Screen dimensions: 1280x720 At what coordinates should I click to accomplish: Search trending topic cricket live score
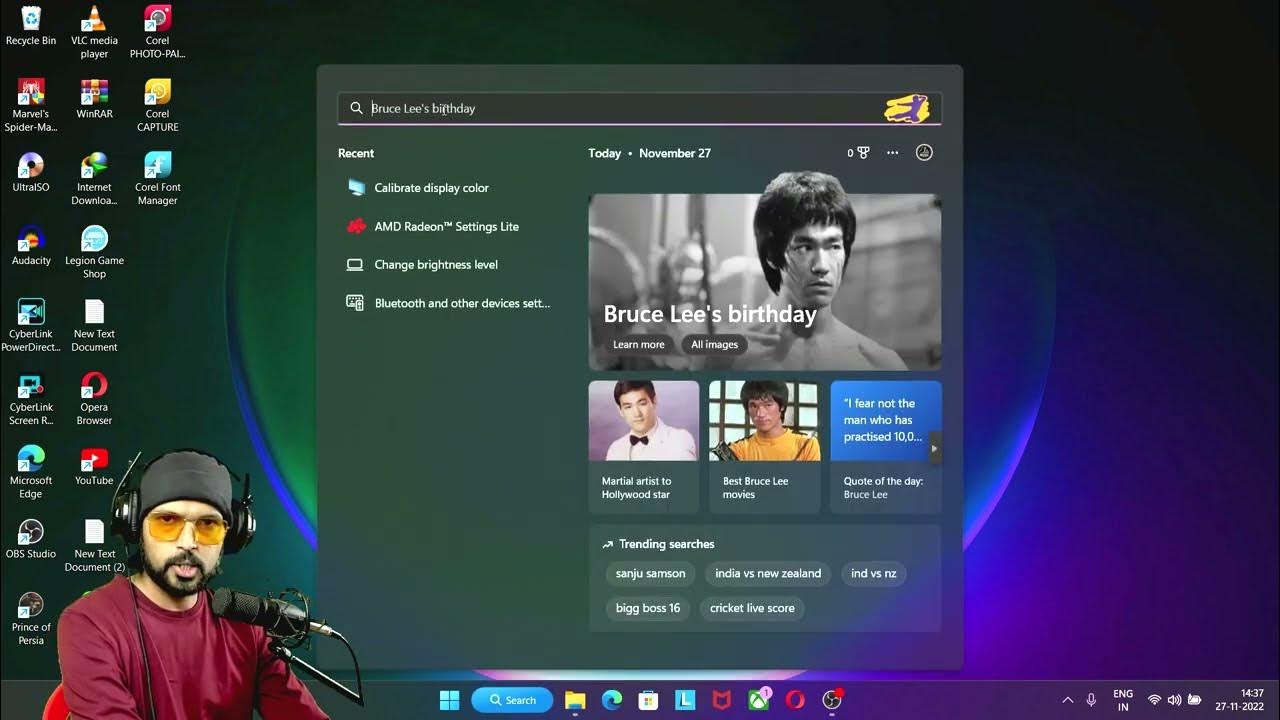click(752, 608)
